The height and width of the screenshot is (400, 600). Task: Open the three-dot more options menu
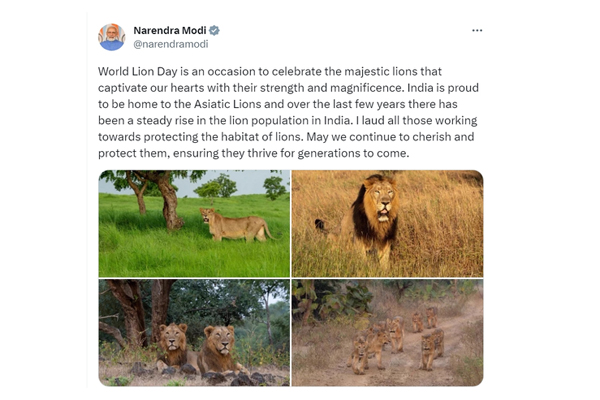(477, 31)
